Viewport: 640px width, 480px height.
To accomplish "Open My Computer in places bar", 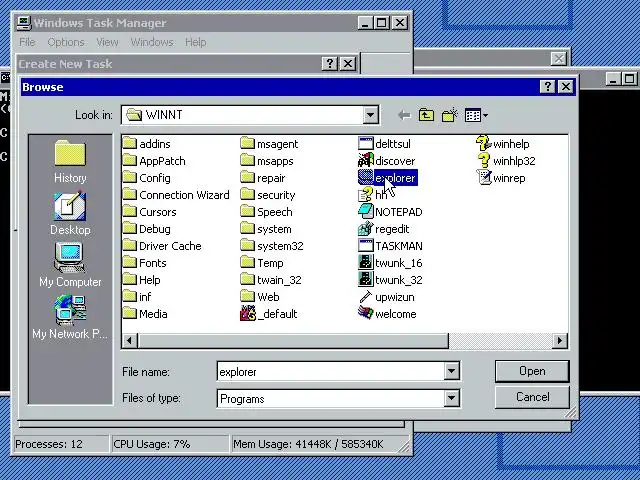I will [x=70, y=265].
